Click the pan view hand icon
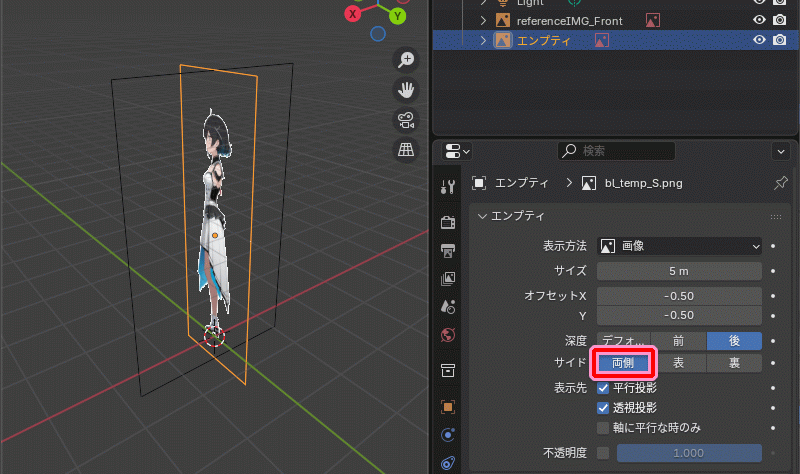The width and height of the screenshot is (800, 474). [406, 90]
